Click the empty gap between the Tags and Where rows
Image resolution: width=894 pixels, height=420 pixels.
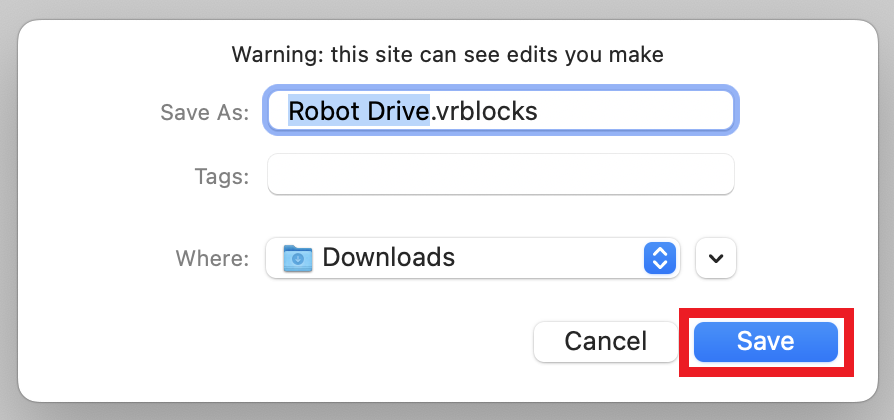[500, 216]
